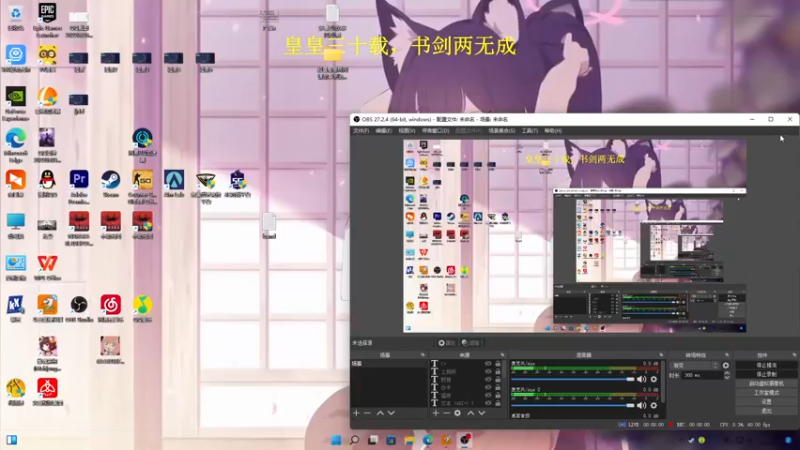Open 场景集合(S) menu in OBS

pyautogui.click(x=502, y=131)
